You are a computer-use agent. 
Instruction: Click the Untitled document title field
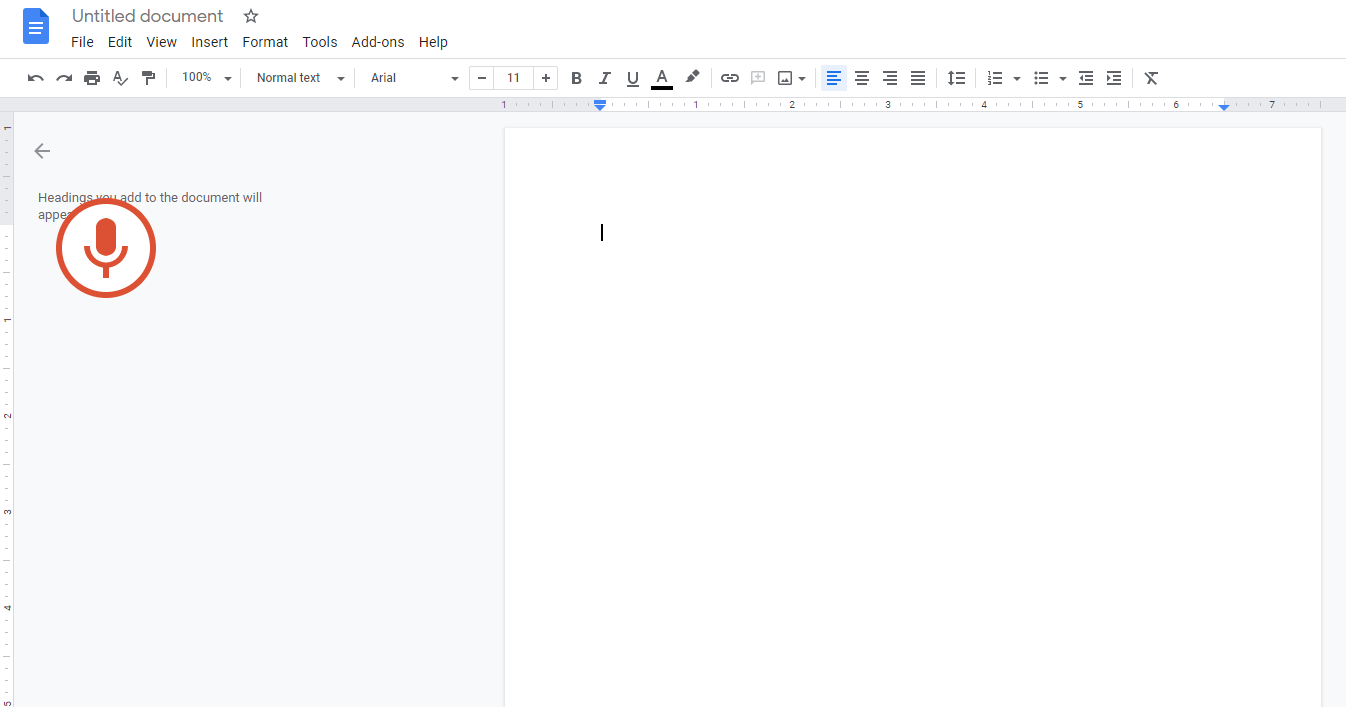tap(146, 16)
